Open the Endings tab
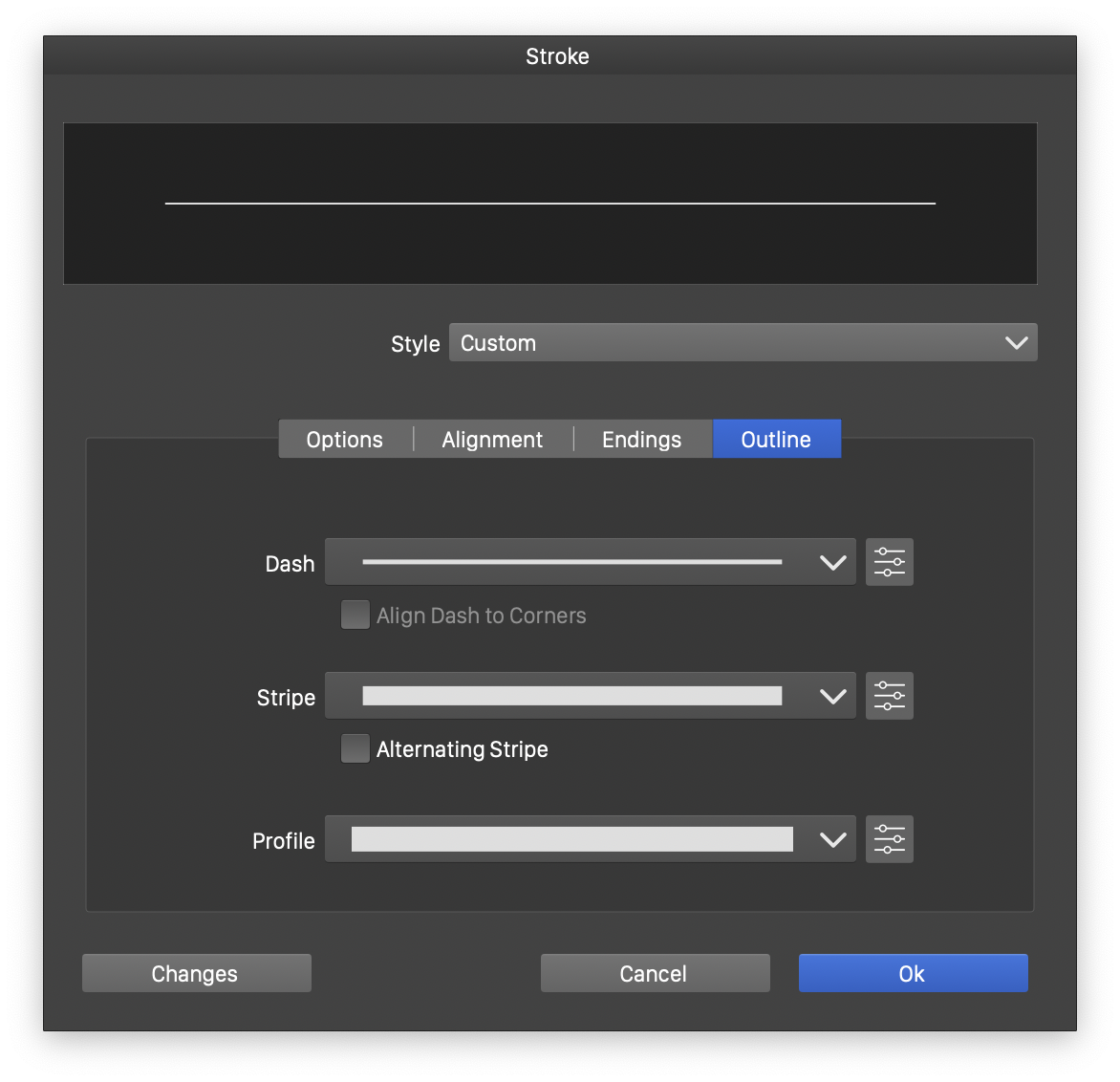The image size is (1120, 1082). coord(641,439)
